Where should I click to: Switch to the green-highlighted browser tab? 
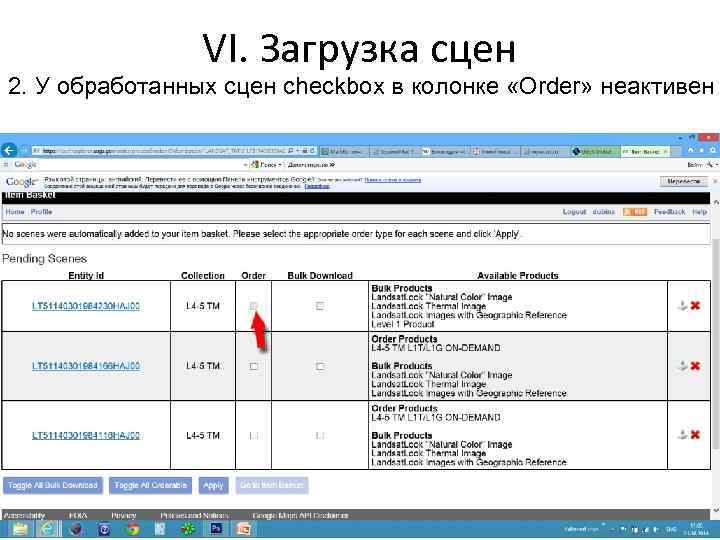point(596,151)
